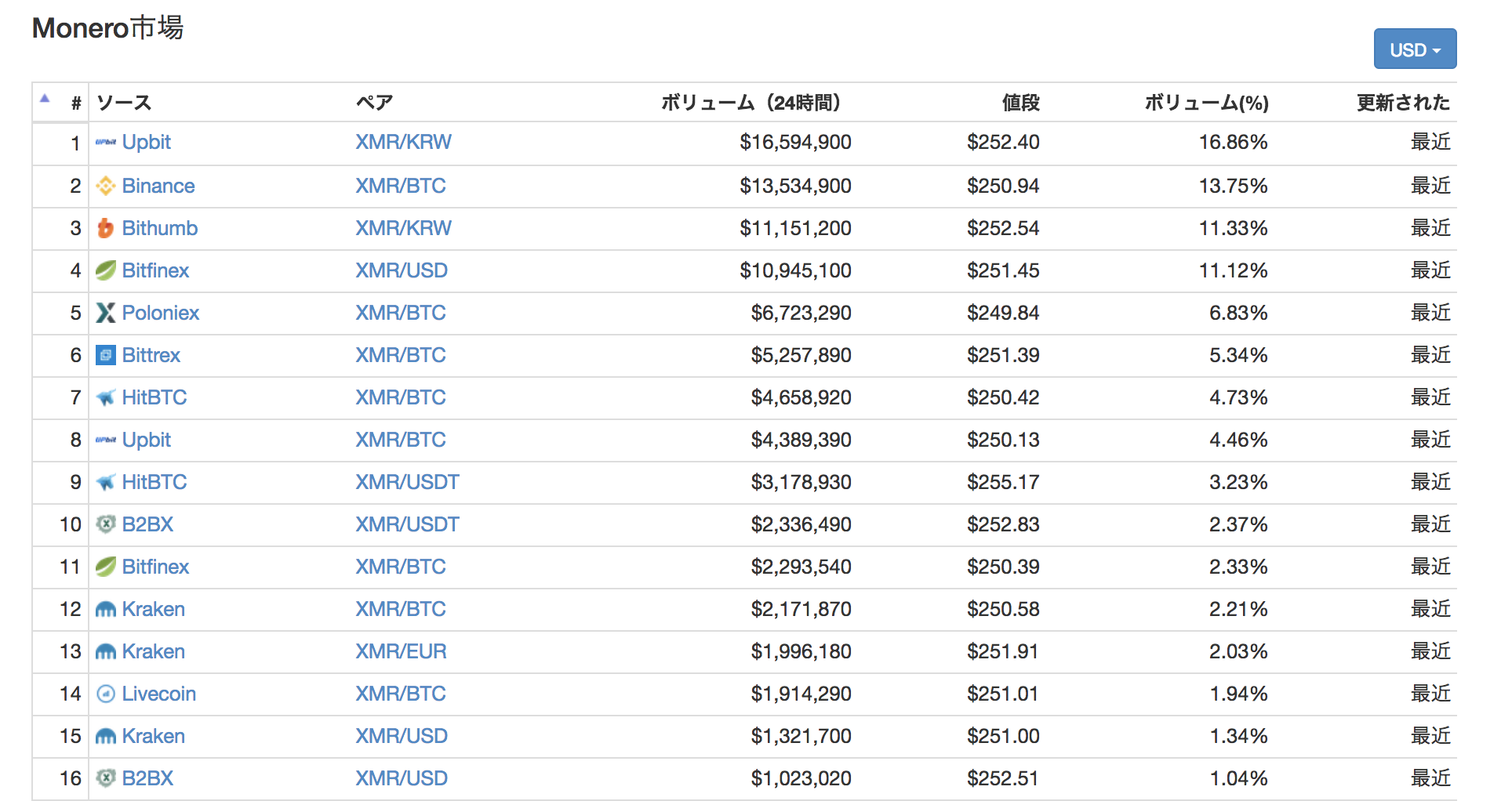Click the HitBTC icon in row 7
This screenshot has width=1512, height=801.
tap(106, 397)
